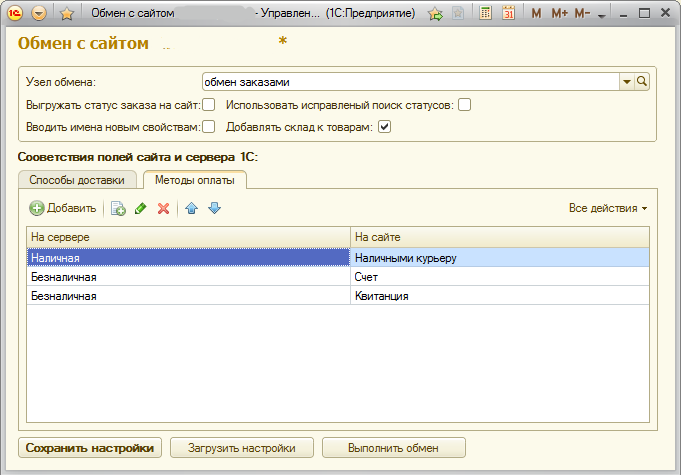Open the 1C main menu logo button
This screenshot has height=475, width=681.
point(15,13)
